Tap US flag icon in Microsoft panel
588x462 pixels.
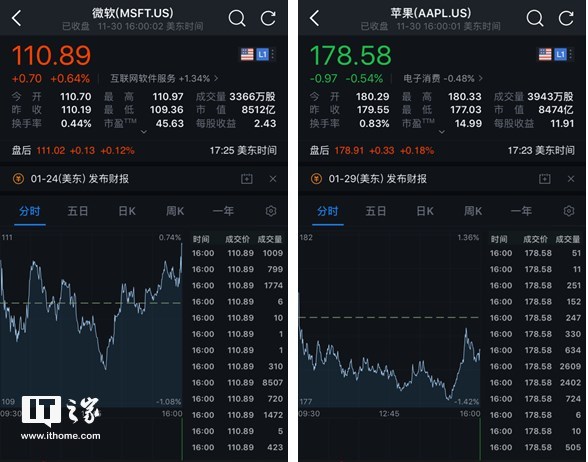(247, 54)
